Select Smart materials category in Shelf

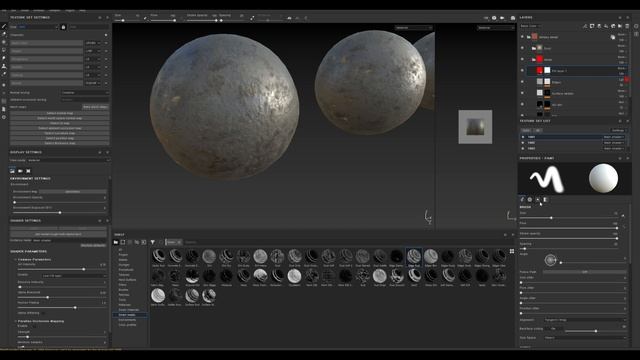(x=129, y=310)
